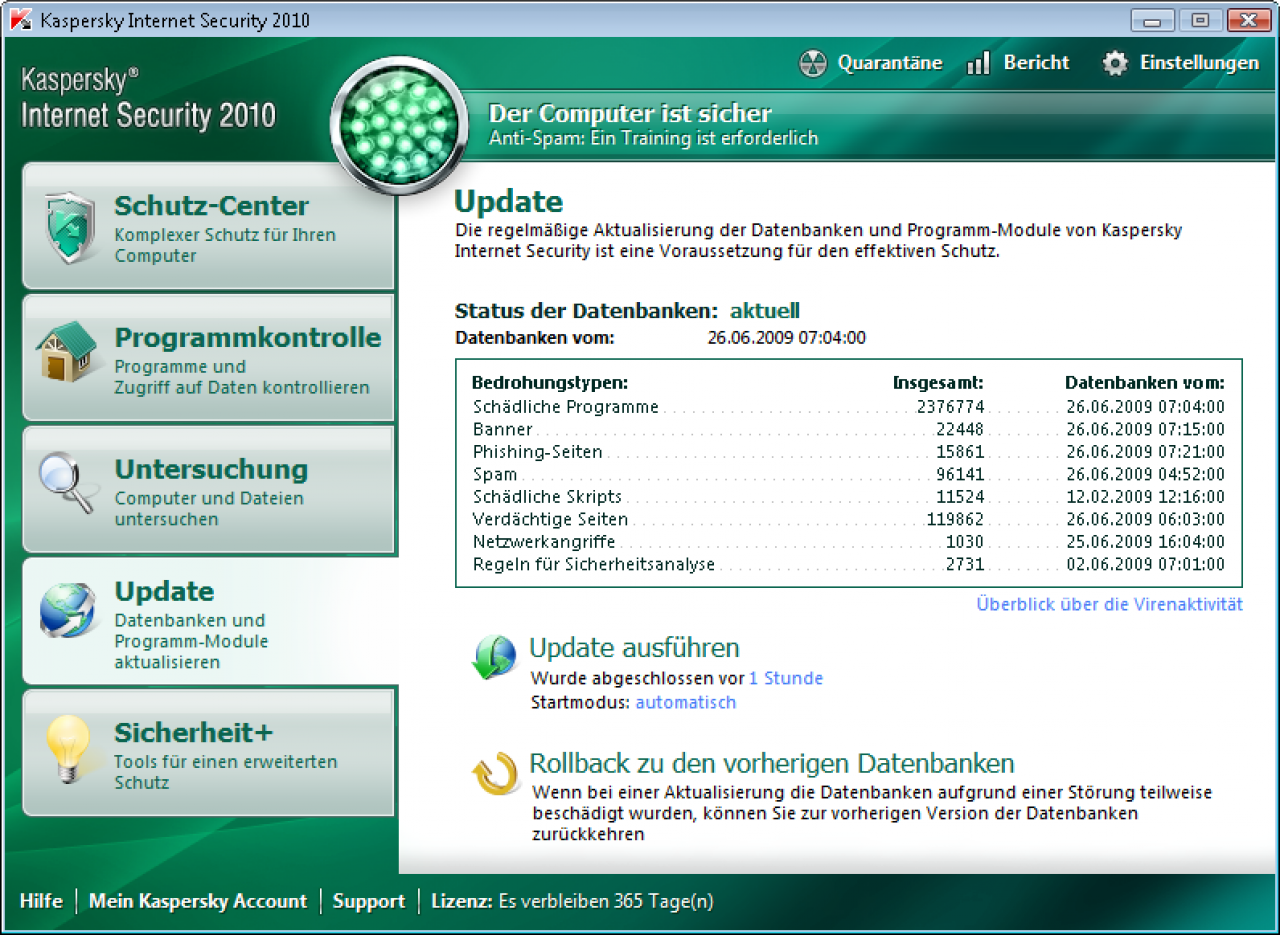The width and height of the screenshot is (1280, 935).
Task: Click 'Anti-Spam: Ein Training ist erforderlich' message
Action: (653, 138)
